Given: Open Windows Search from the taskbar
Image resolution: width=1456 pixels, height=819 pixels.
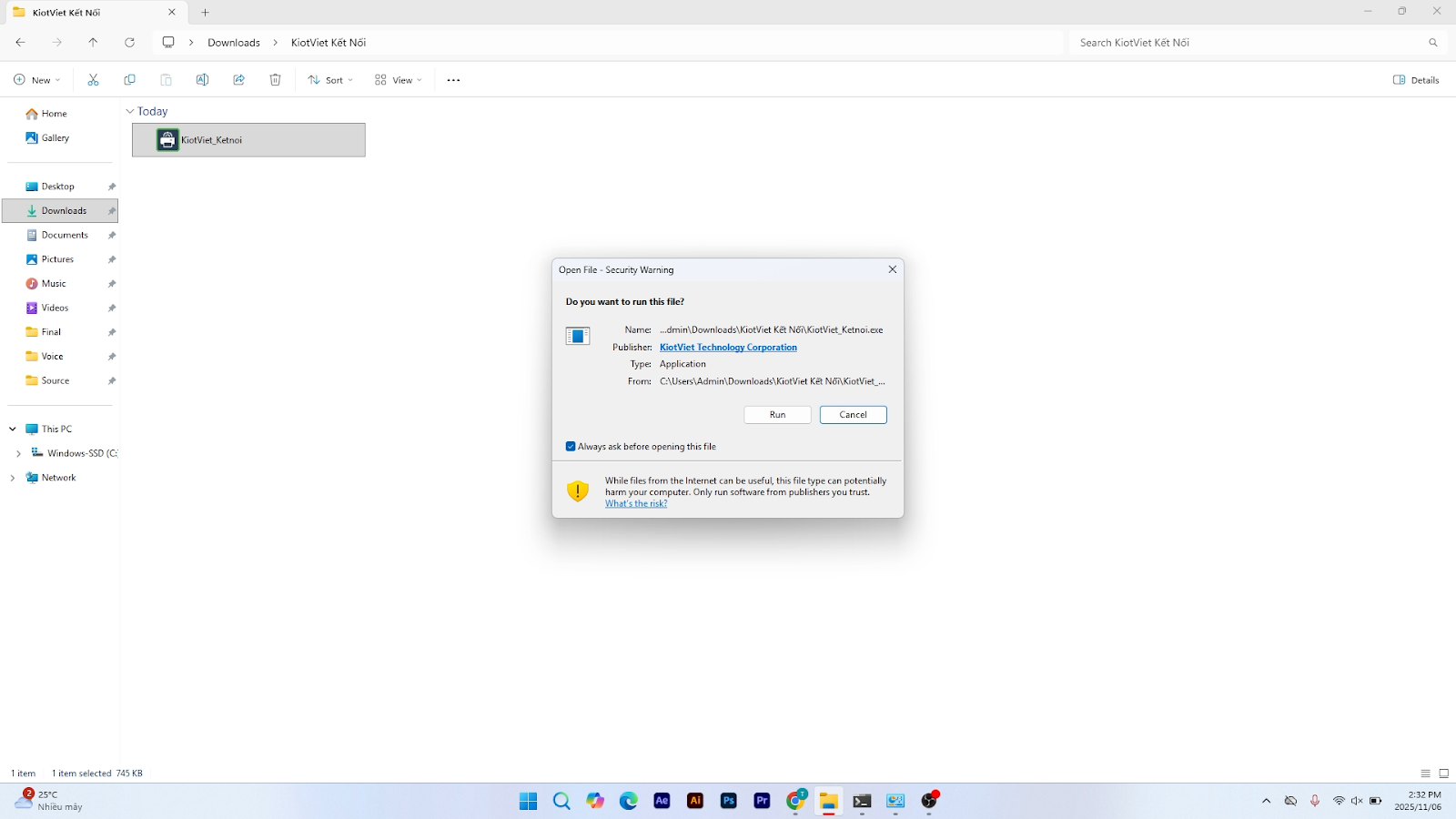Looking at the screenshot, I should (561, 801).
